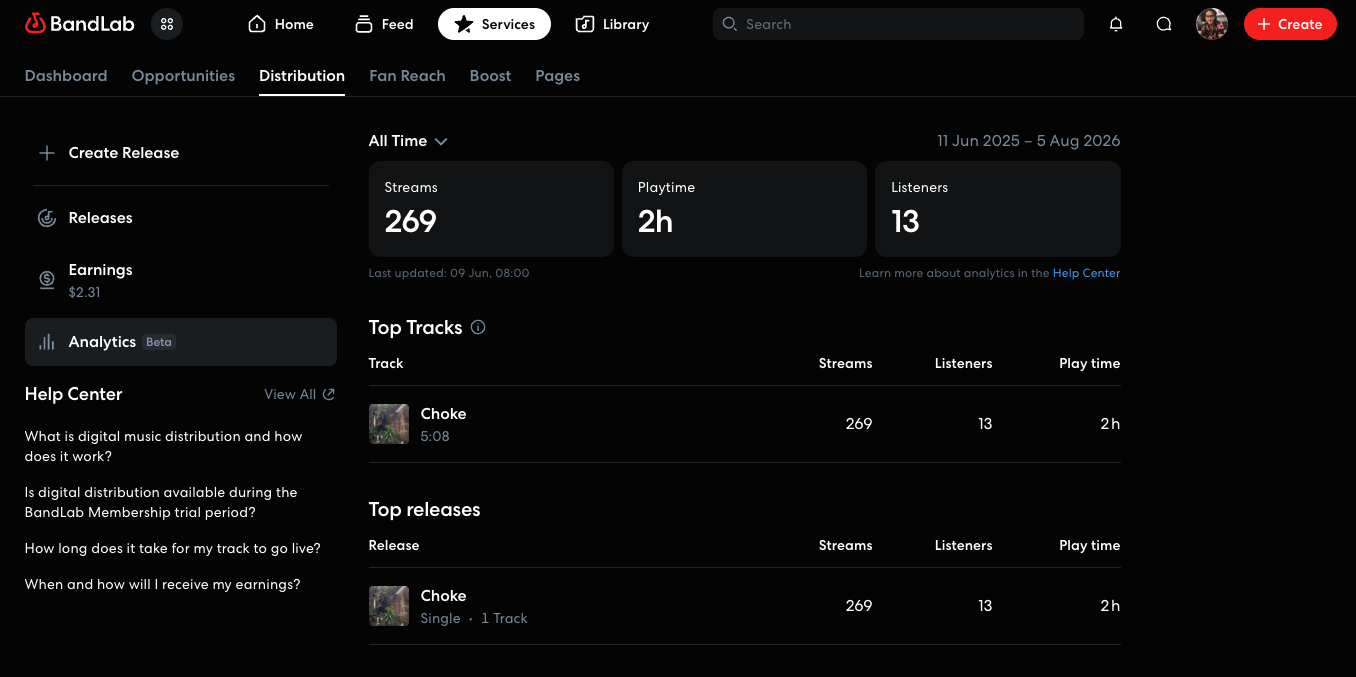Switch to the Opportunities tab
This screenshot has width=1356, height=677.
point(183,76)
